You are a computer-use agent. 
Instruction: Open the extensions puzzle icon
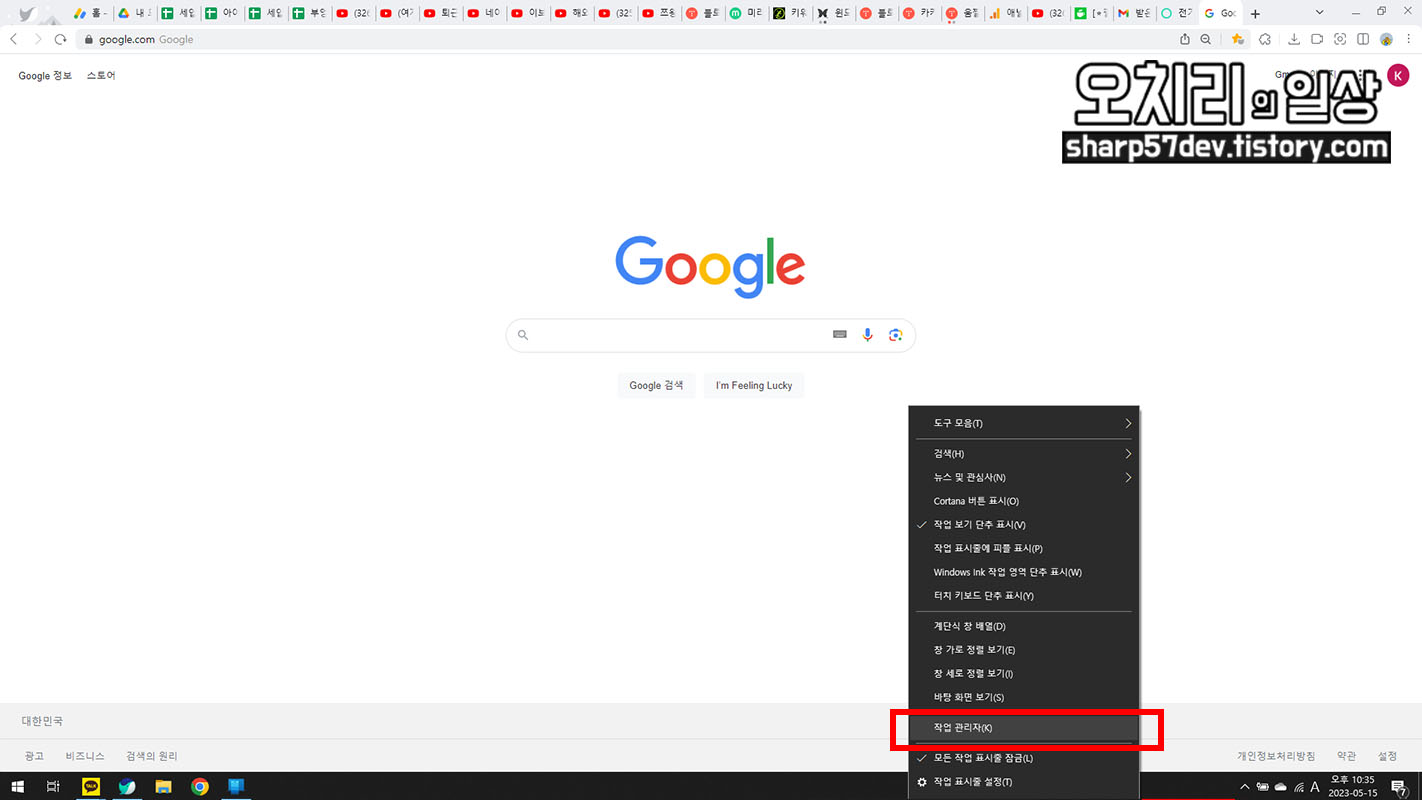(x=1265, y=39)
